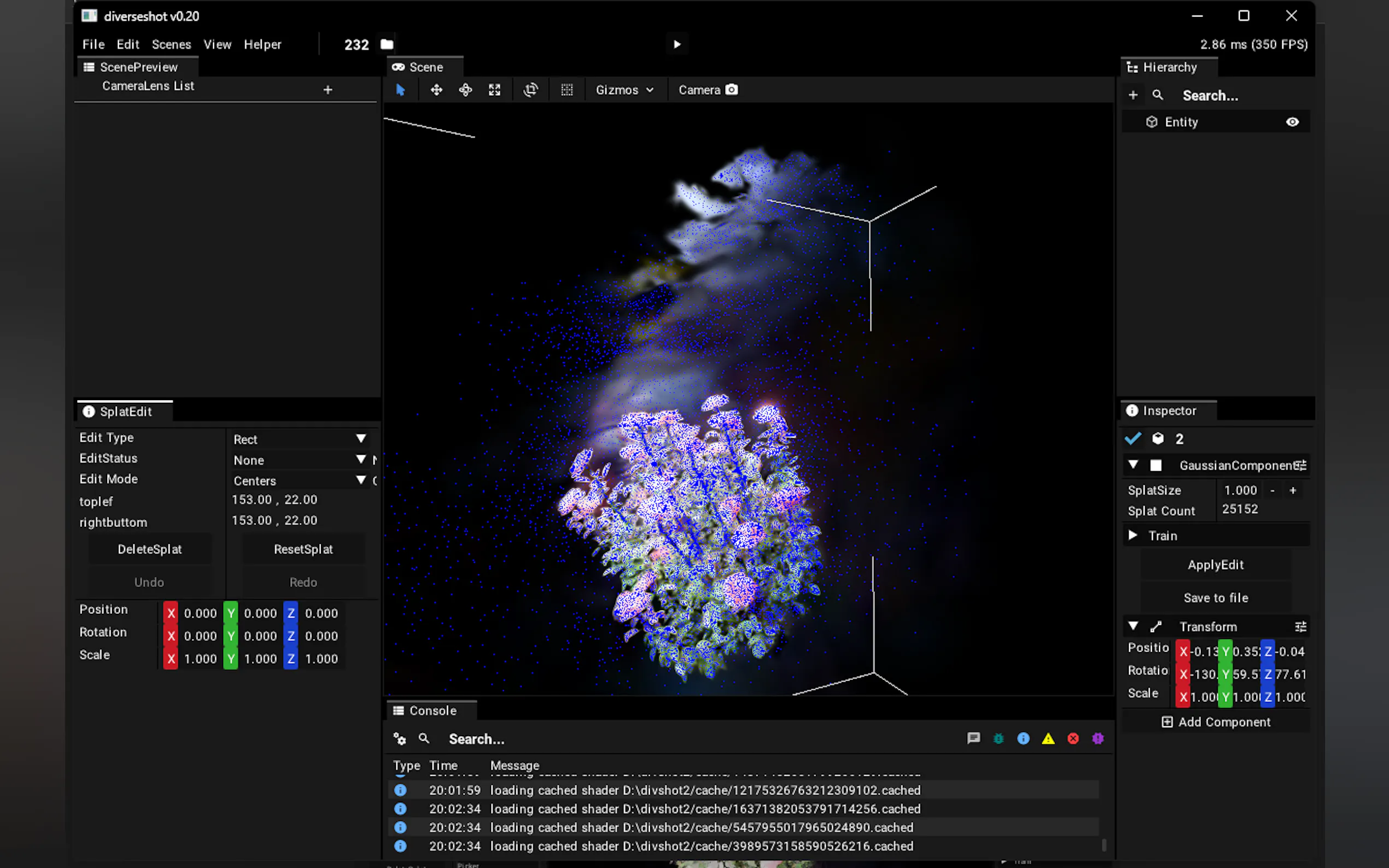The width and height of the screenshot is (1389, 868).
Task: Open the Scenes menu
Action: point(171,44)
